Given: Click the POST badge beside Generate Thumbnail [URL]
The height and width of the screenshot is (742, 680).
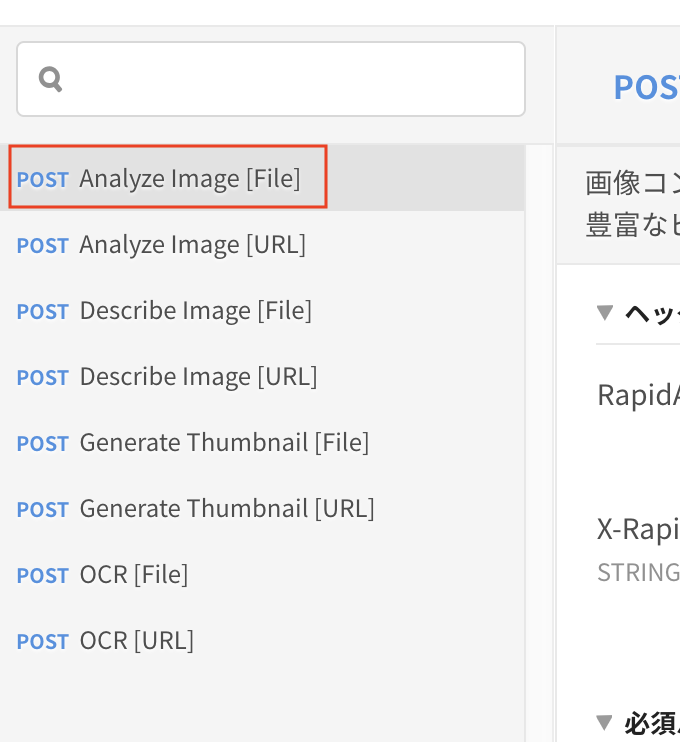Looking at the screenshot, I should pyautogui.click(x=43, y=509).
